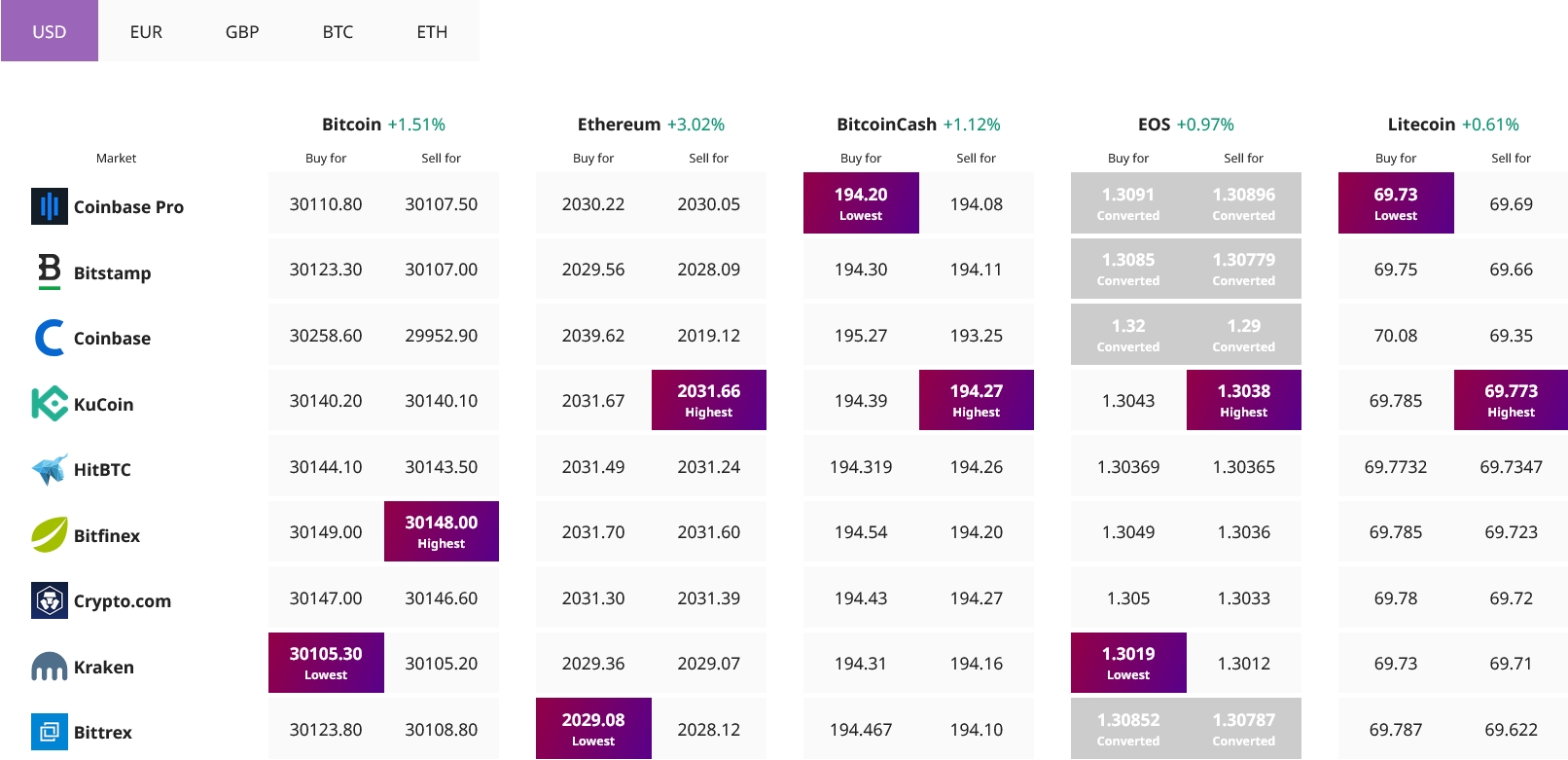Viewport: 1568px width, 760px height.
Task: Switch to the USD currency tab
Action: point(50,31)
